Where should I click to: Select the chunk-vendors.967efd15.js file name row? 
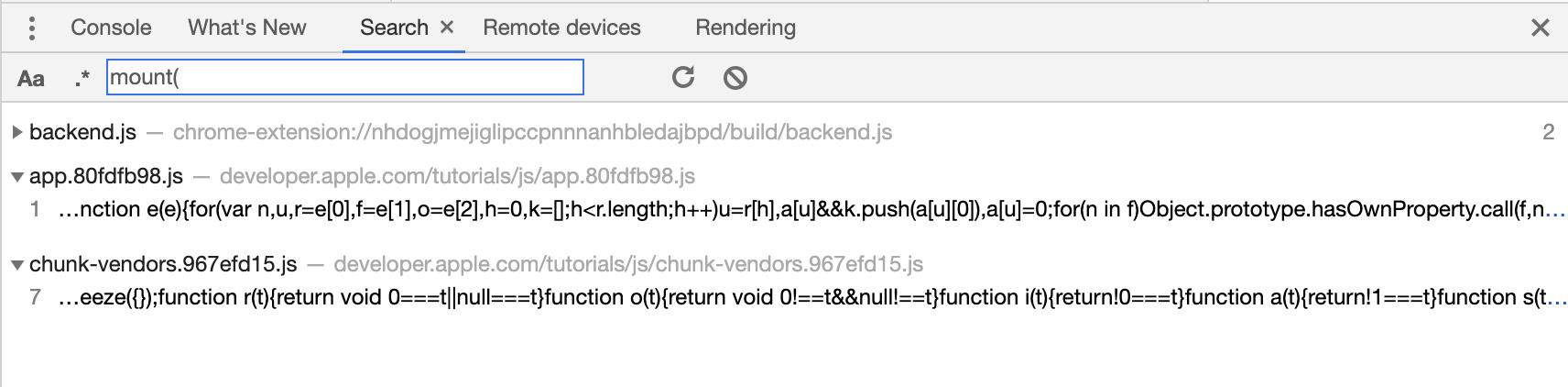[163, 265]
